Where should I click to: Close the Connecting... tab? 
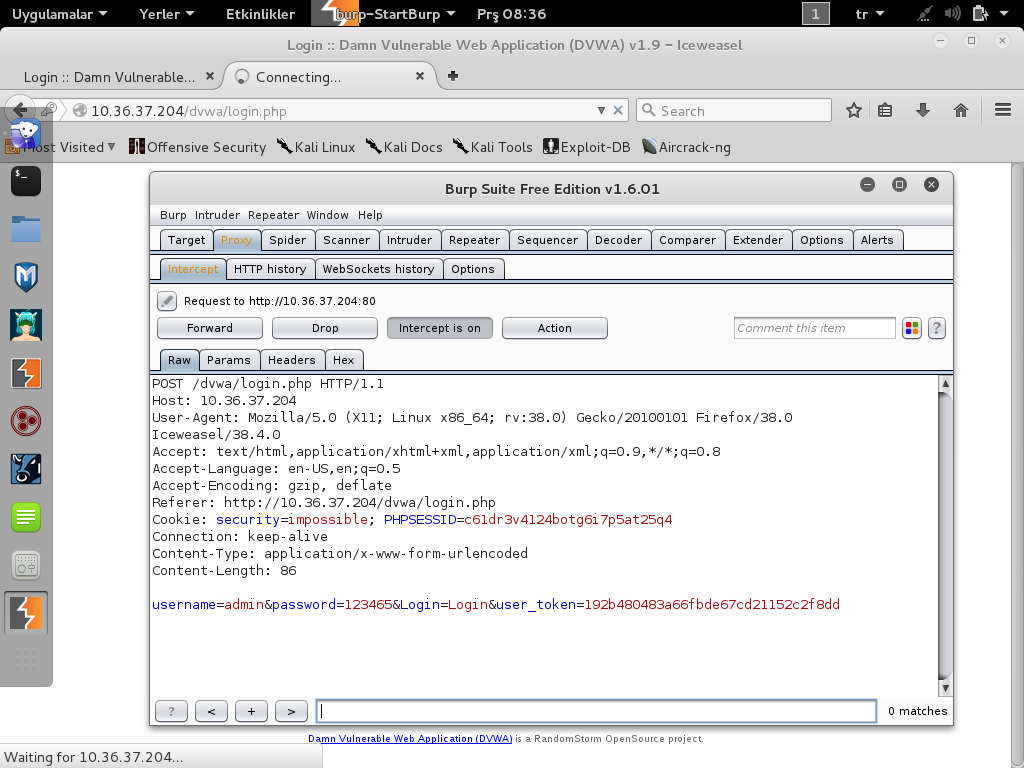(420, 76)
